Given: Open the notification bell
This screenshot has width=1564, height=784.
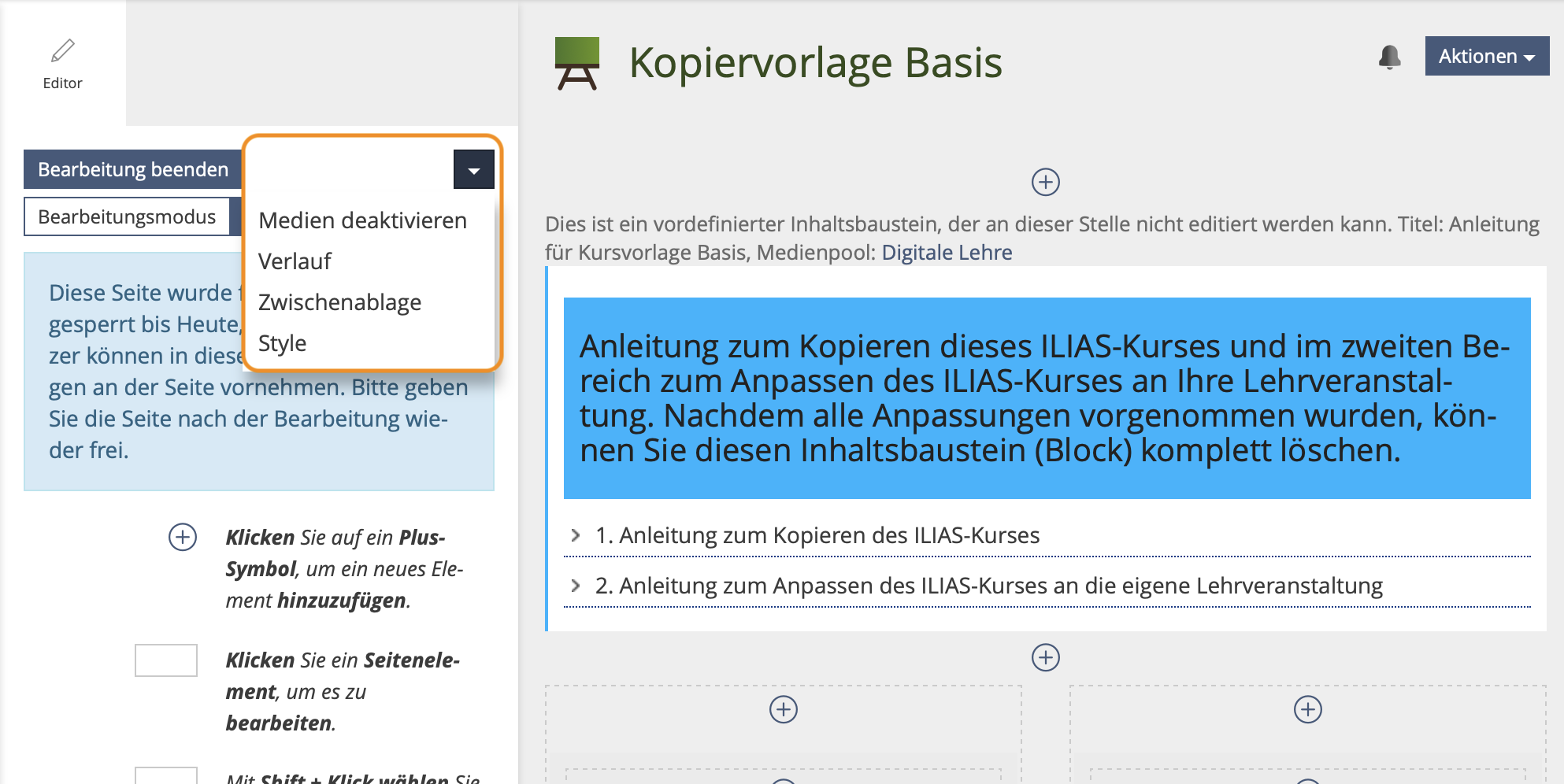Looking at the screenshot, I should pos(1390,57).
